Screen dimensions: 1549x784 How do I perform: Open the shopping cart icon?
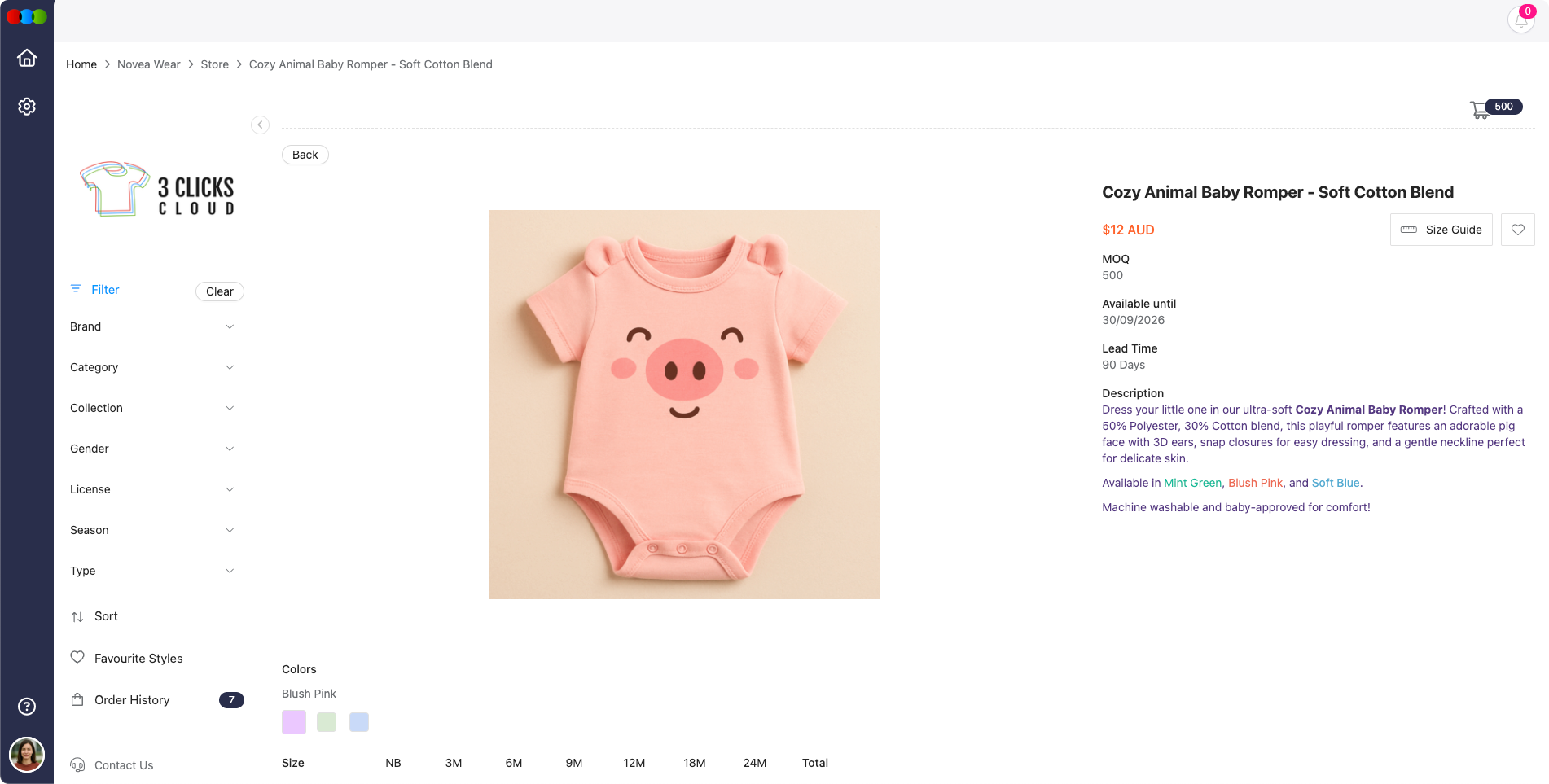point(1480,108)
